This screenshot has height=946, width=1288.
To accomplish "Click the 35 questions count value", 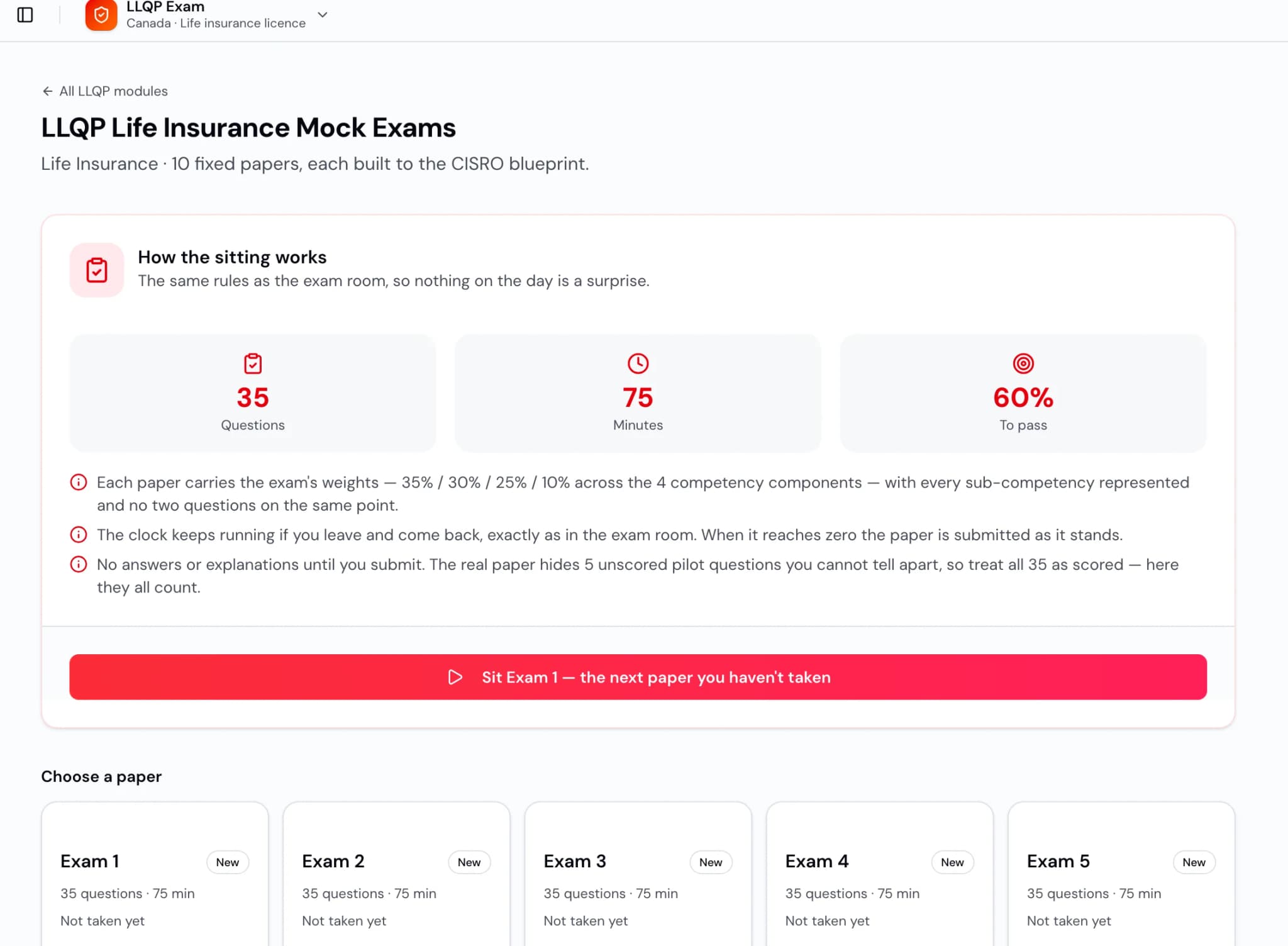I will (x=253, y=398).
